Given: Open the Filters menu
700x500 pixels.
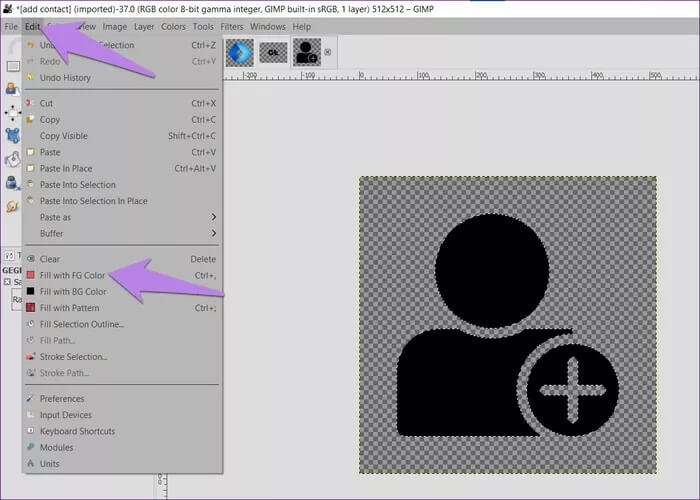Looking at the screenshot, I should click(232, 27).
